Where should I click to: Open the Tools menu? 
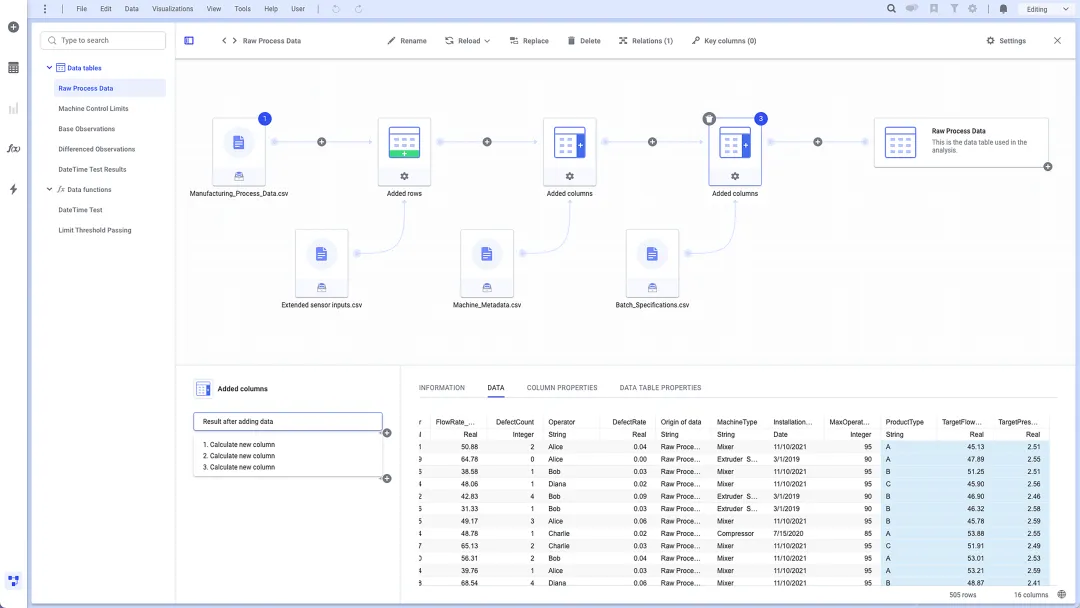coord(242,9)
